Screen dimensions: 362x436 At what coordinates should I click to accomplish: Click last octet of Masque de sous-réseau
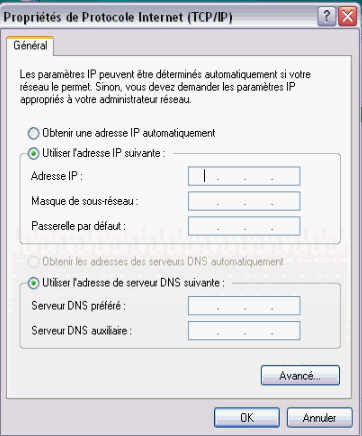286,201
